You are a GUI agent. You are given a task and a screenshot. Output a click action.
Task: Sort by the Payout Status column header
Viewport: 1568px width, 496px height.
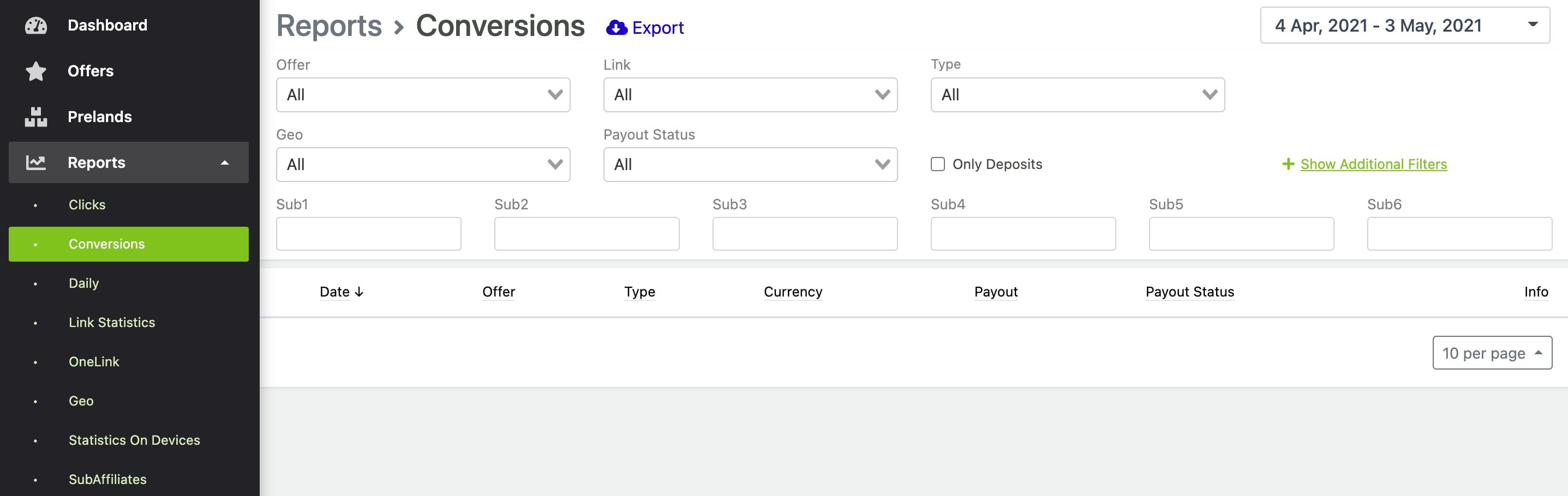coord(1190,292)
